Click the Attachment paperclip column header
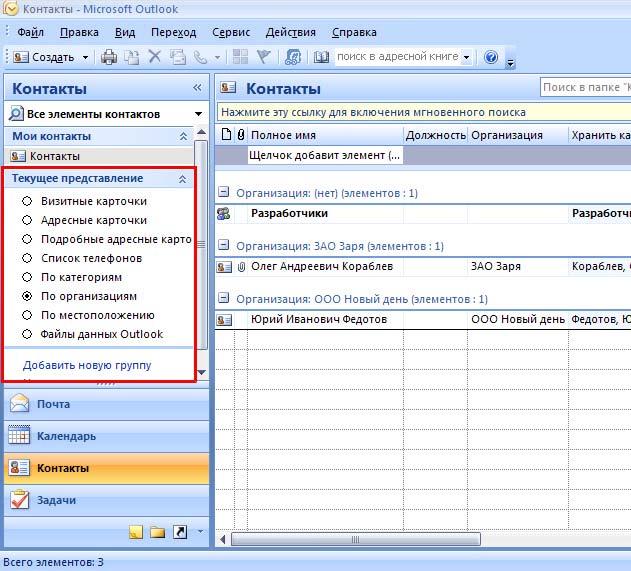The width and height of the screenshot is (631, 571). click(241, 135)
